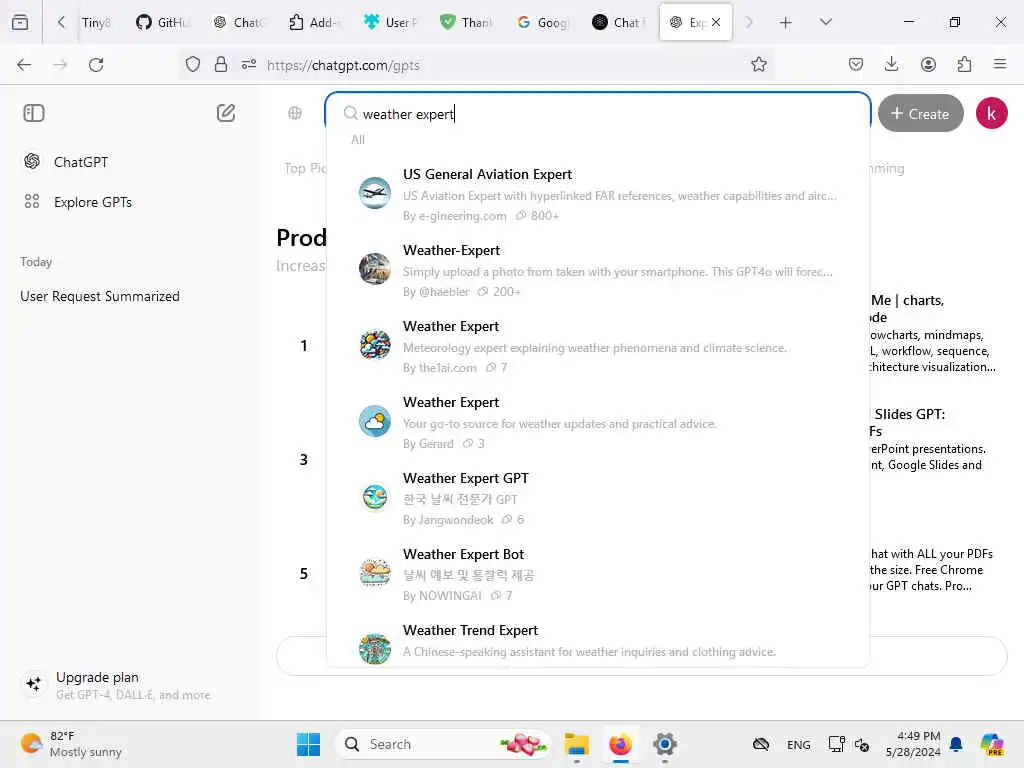This screenshot has height=768, width=1024.
Task: Click Upgrade plan
Action: pos(133,684)
